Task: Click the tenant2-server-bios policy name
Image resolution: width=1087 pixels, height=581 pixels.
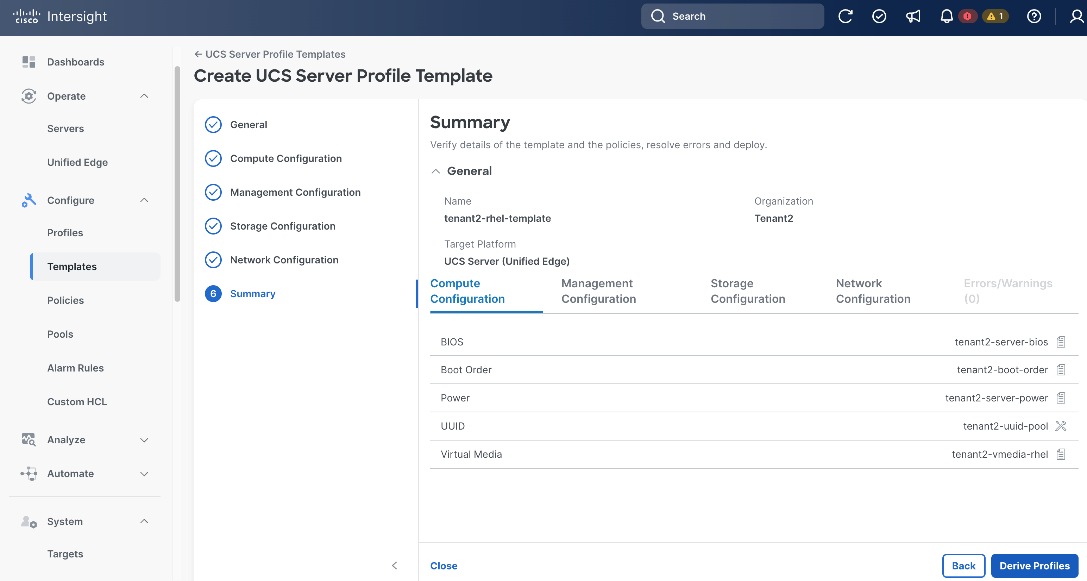Action: click(1001, 342)
